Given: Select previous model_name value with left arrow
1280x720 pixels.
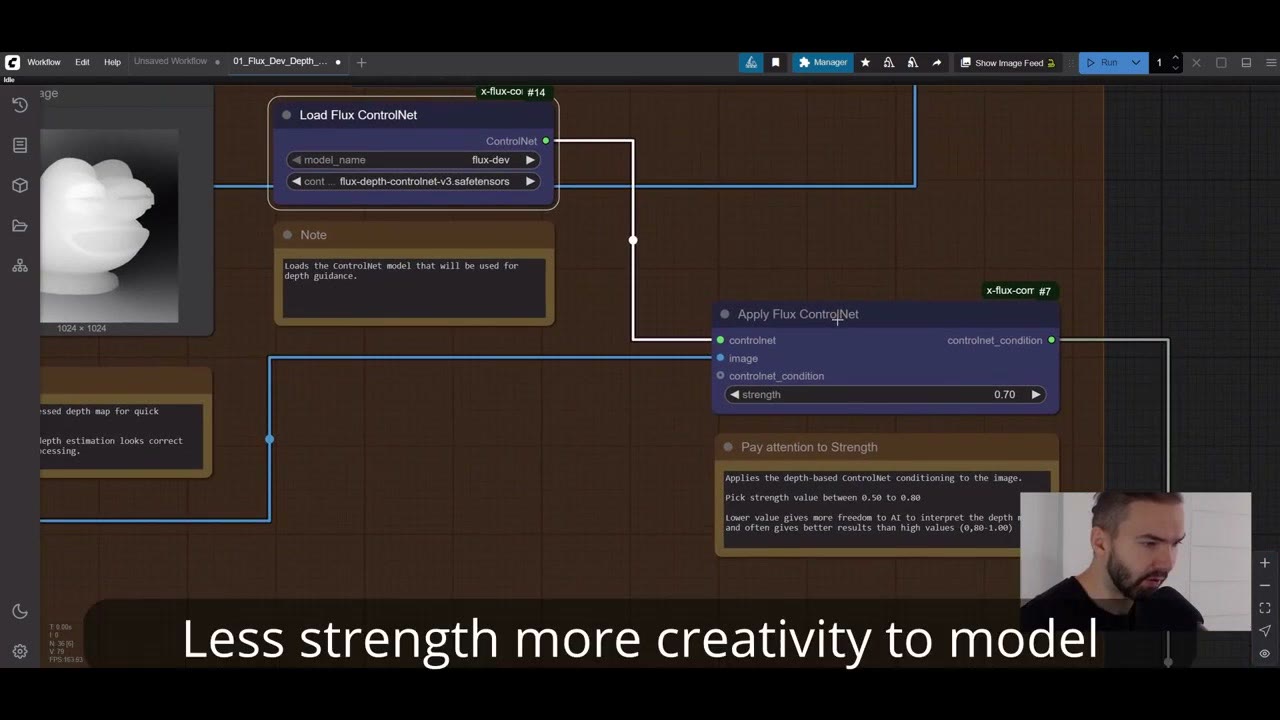Looking at the screenshot, I should [296, 160].
